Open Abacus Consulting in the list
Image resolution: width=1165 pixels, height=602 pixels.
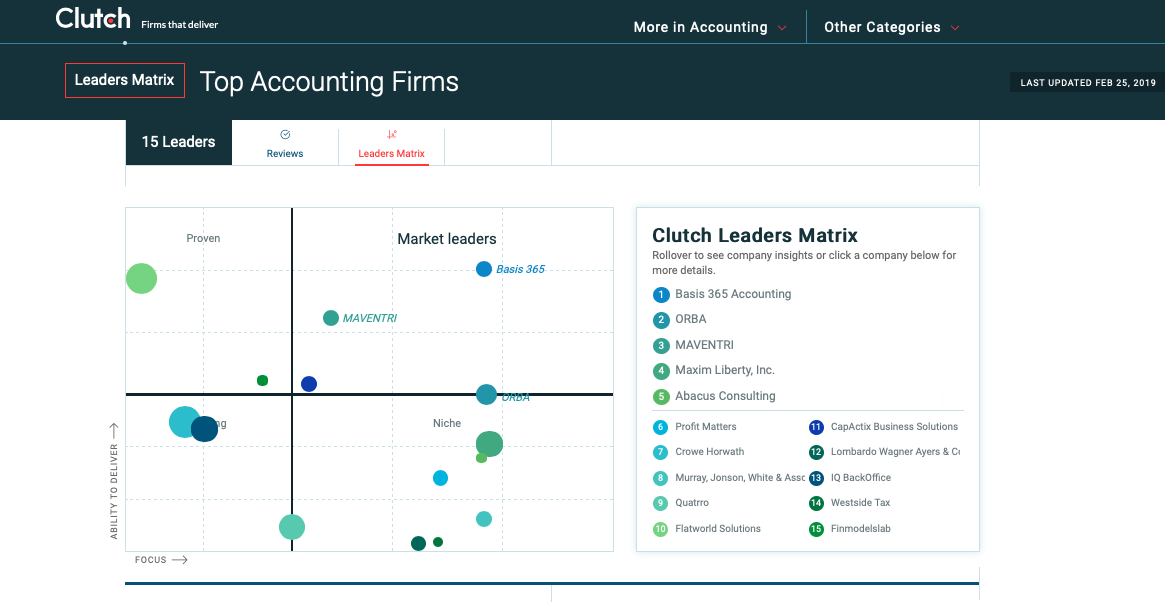[724, 396]
